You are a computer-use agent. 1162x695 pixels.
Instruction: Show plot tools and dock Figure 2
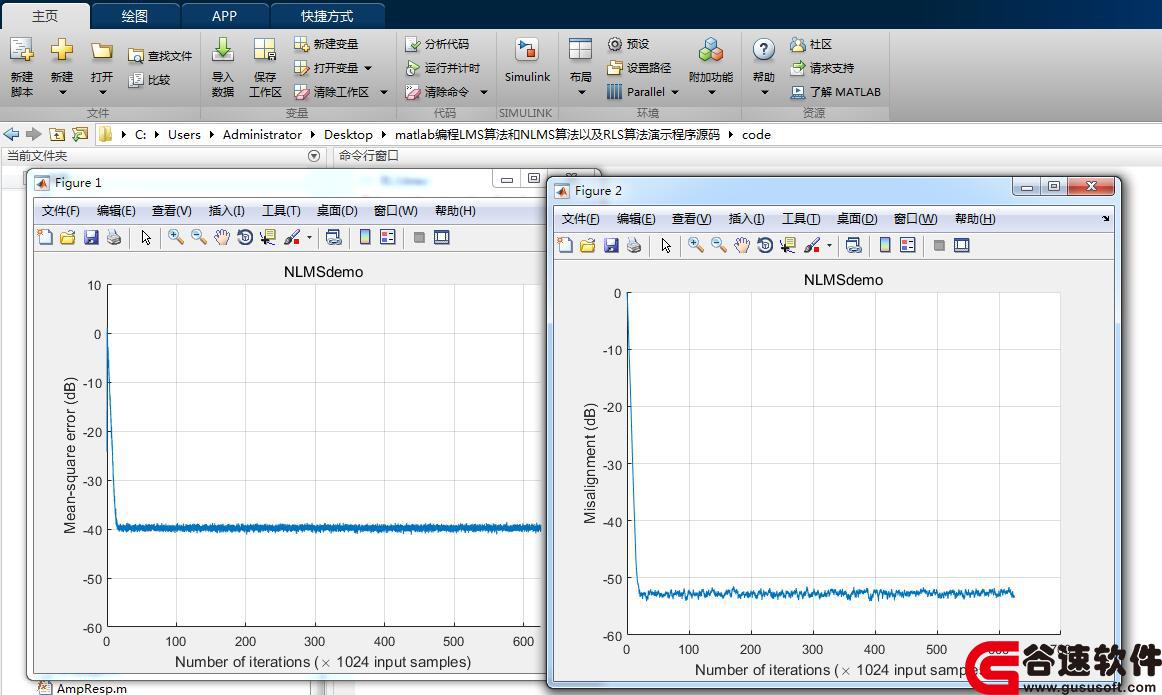point(962,245)
